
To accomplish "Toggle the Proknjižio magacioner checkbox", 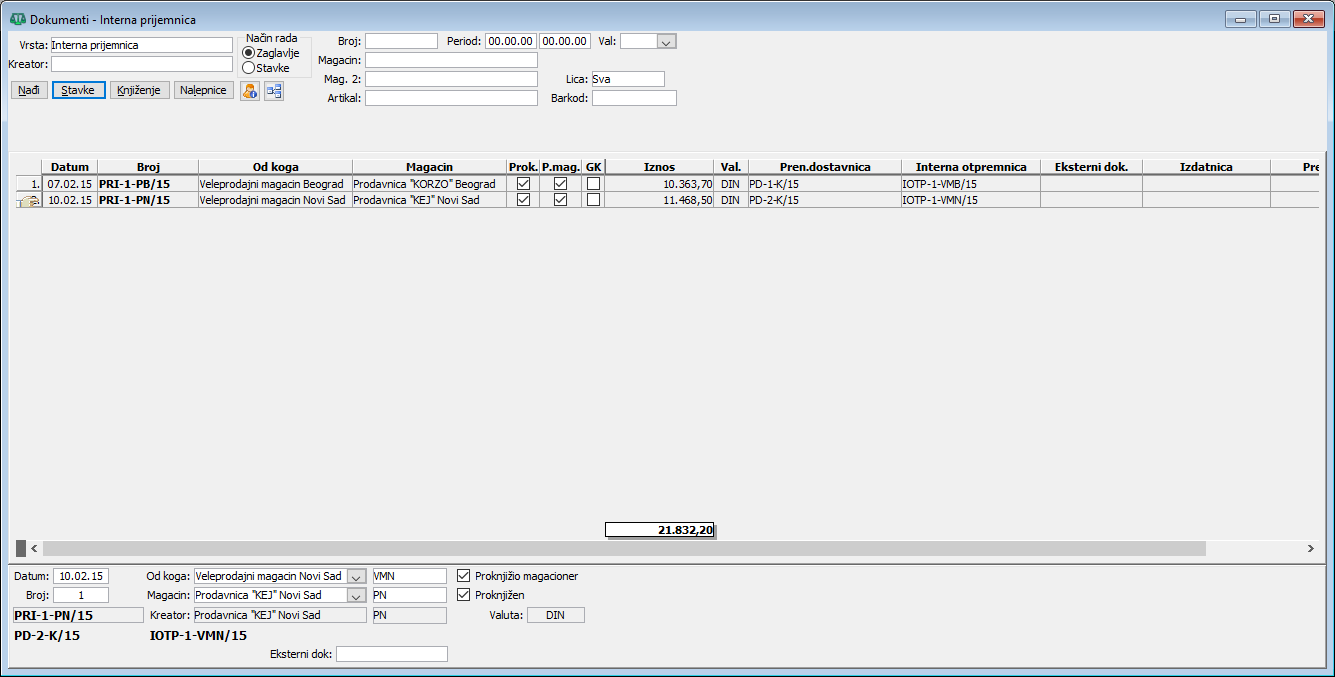I will (463, 576).
